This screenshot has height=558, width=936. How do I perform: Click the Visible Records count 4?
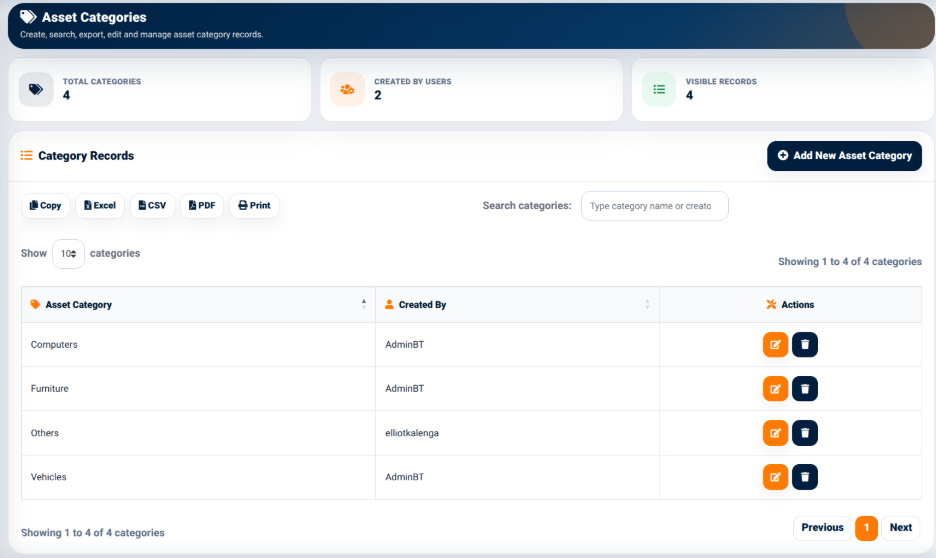pos(689,95)
